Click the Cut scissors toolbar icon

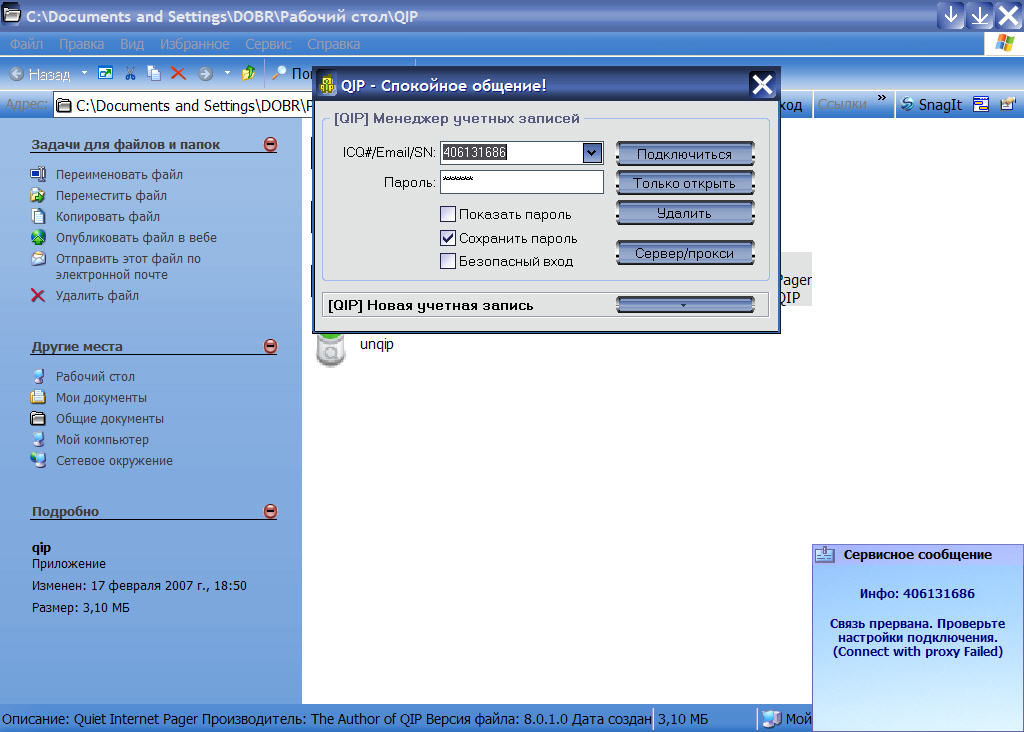click(130, 73)
